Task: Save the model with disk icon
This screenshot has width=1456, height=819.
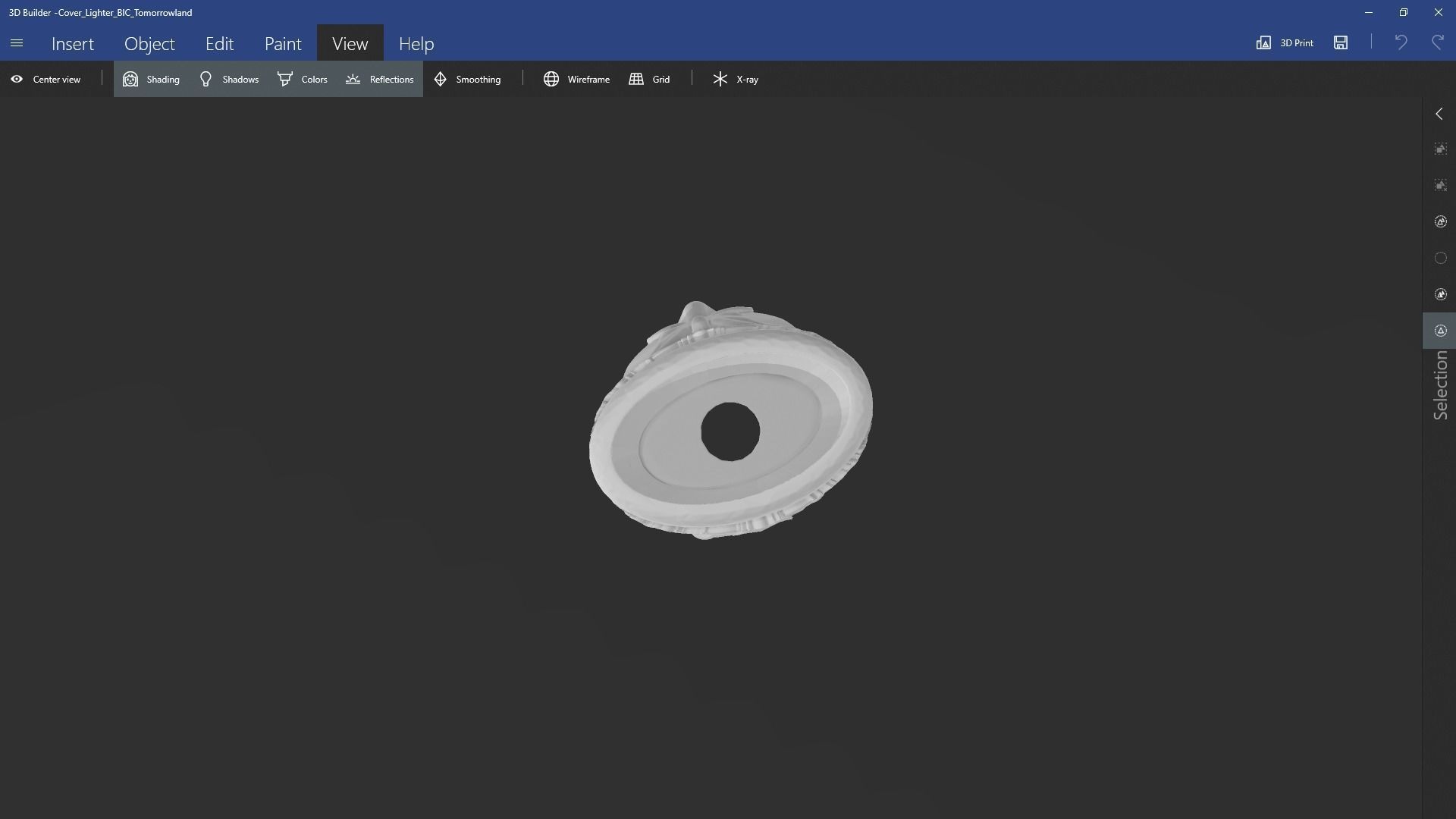Action: pyautogui.click(x=1341, y=42)
